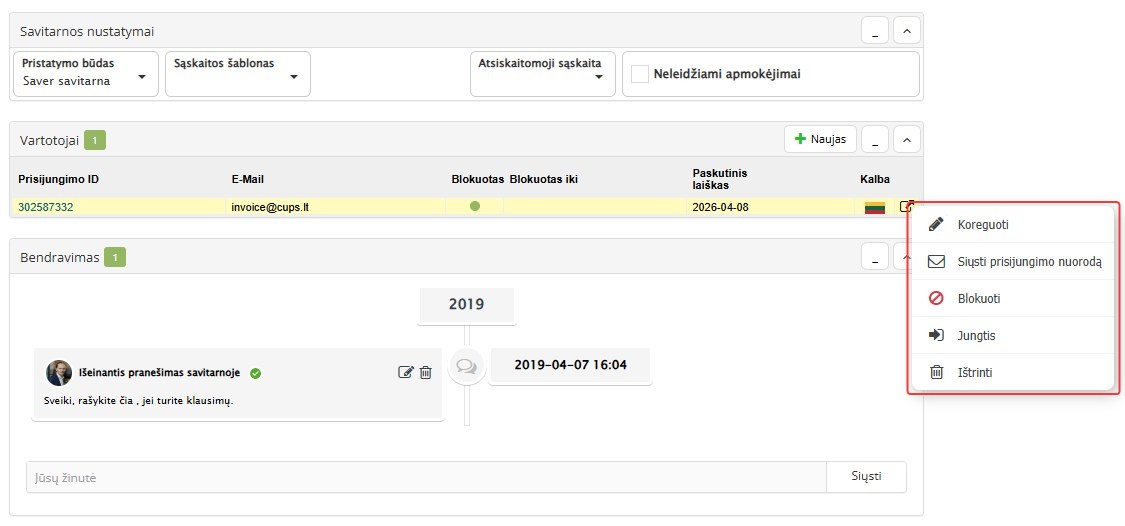Click invoice@cups.lt email cell
This screenshot has height=526, width=1125.
click(x=270, y=207)
